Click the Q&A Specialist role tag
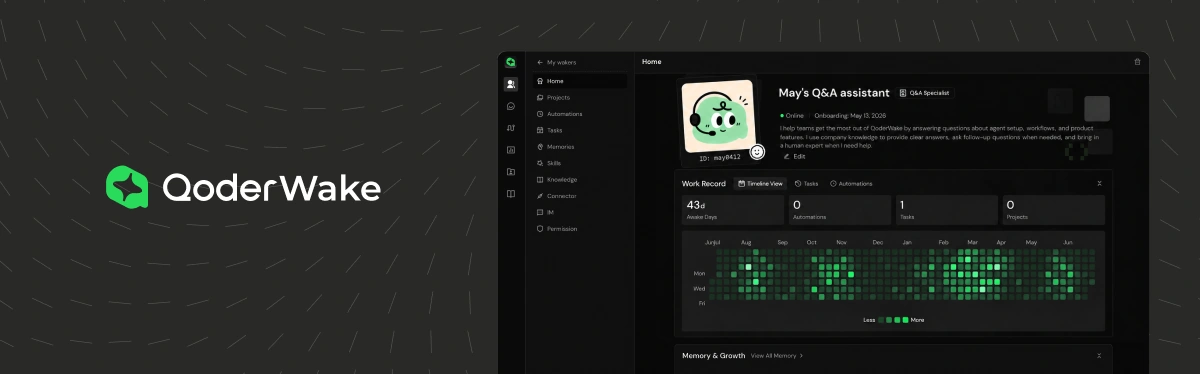The image size is (1200, 374). pyautogui.click(x=925, y=93)
